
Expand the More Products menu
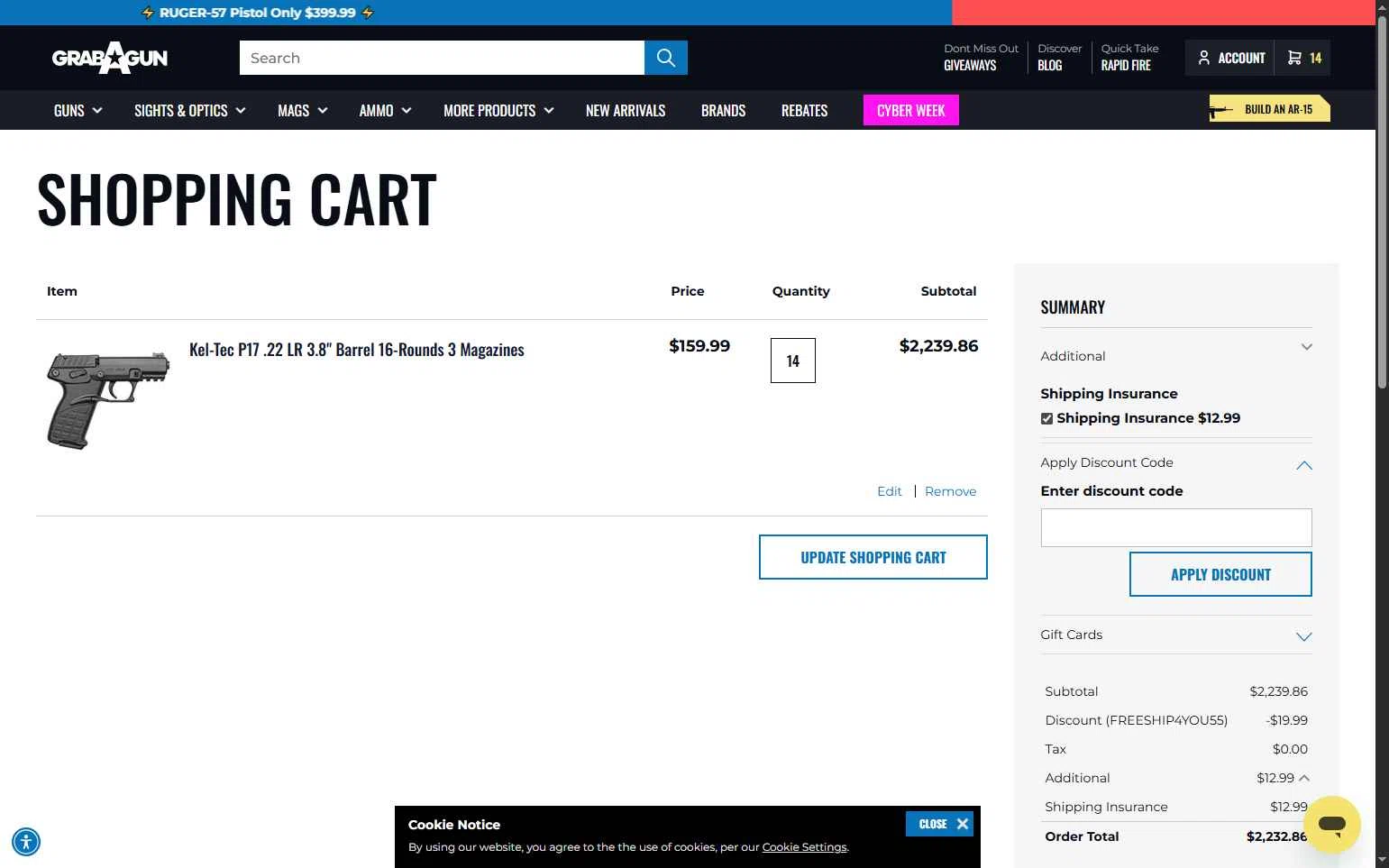[x=498, y=110]
